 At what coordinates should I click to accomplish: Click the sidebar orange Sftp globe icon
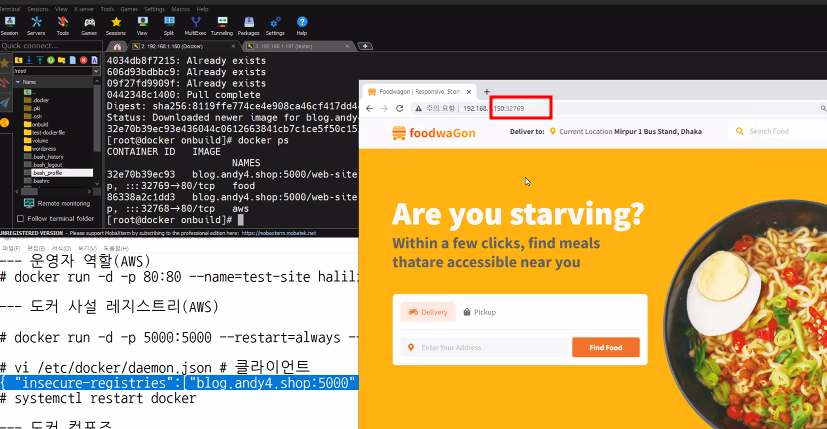click(5, 123)
